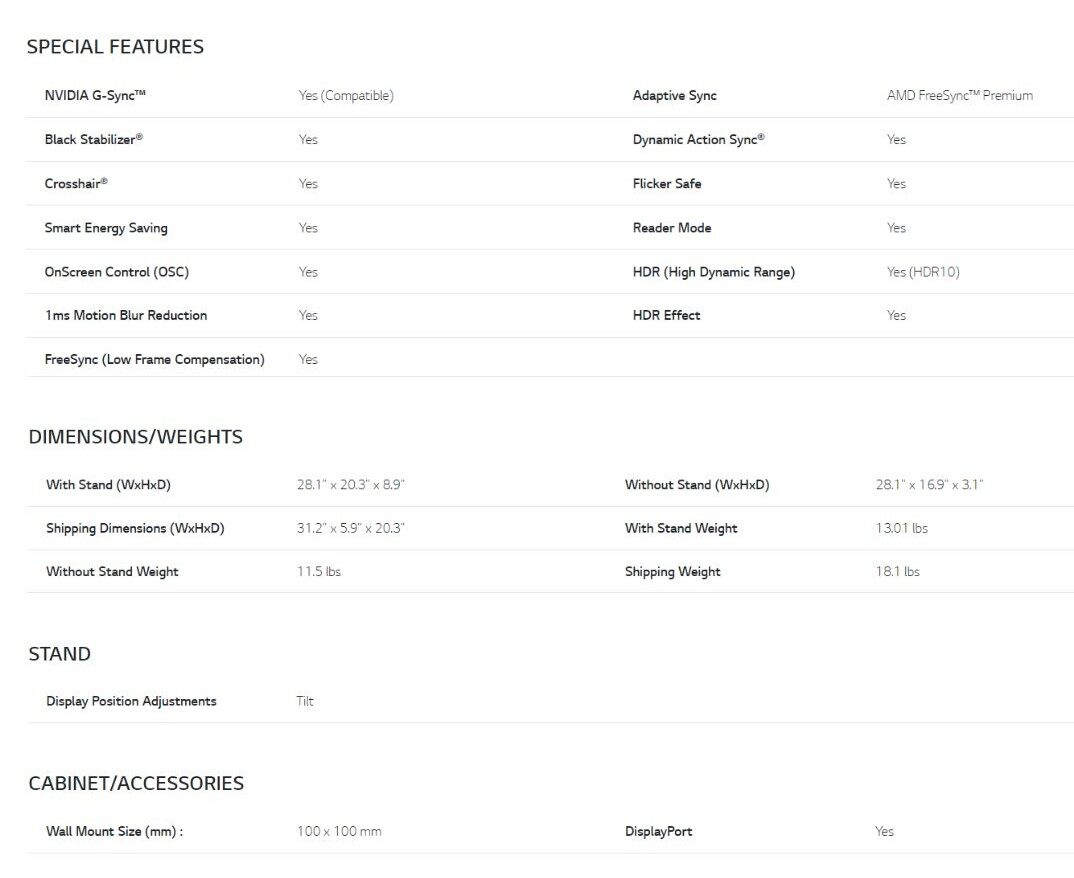The height and width of the screenshot is (878, 1074).
Task: Click the Black Stabilizer label
Action: point(93,140)
